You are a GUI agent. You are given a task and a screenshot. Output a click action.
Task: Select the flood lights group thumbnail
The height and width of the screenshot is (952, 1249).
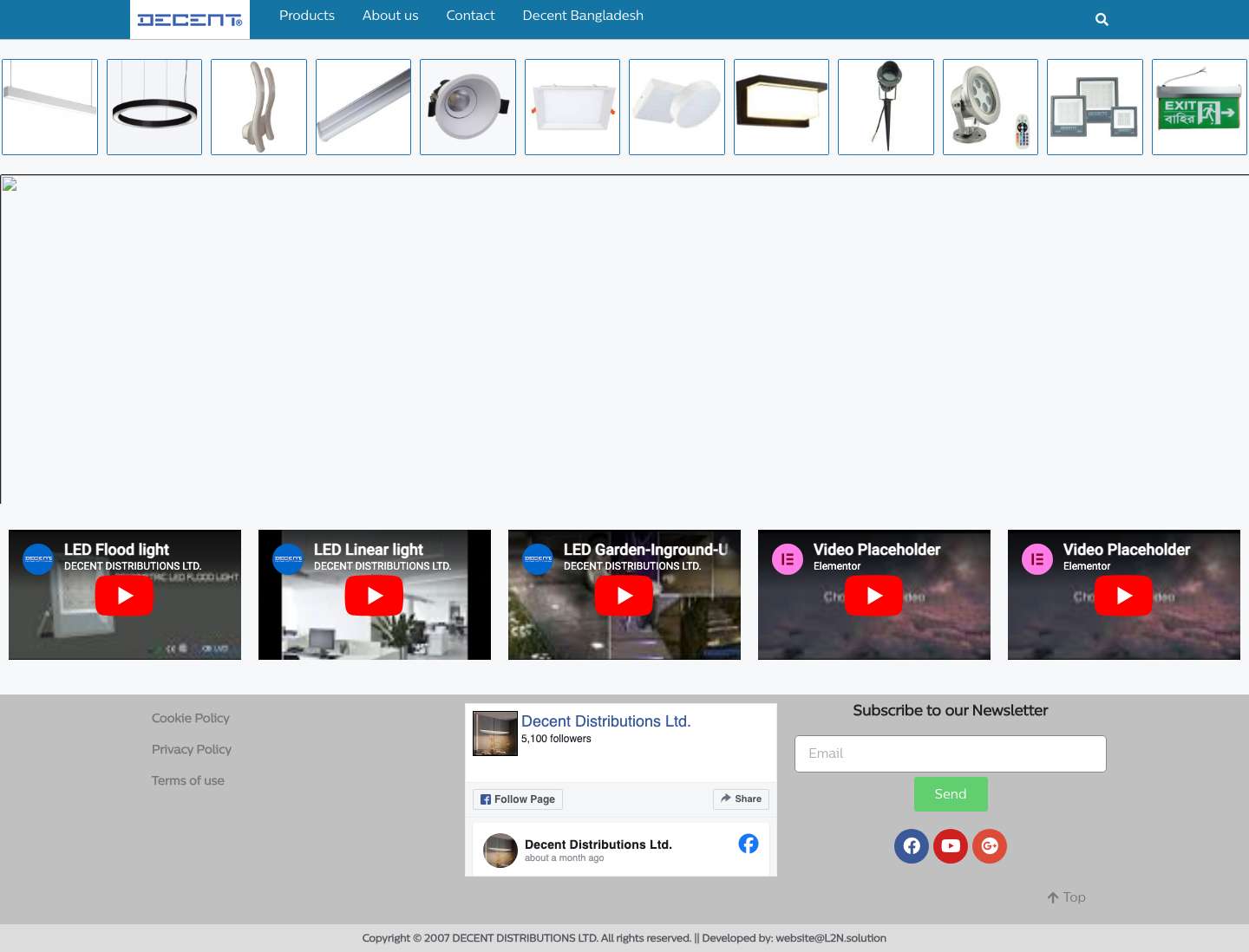[x=1095, y=108]
